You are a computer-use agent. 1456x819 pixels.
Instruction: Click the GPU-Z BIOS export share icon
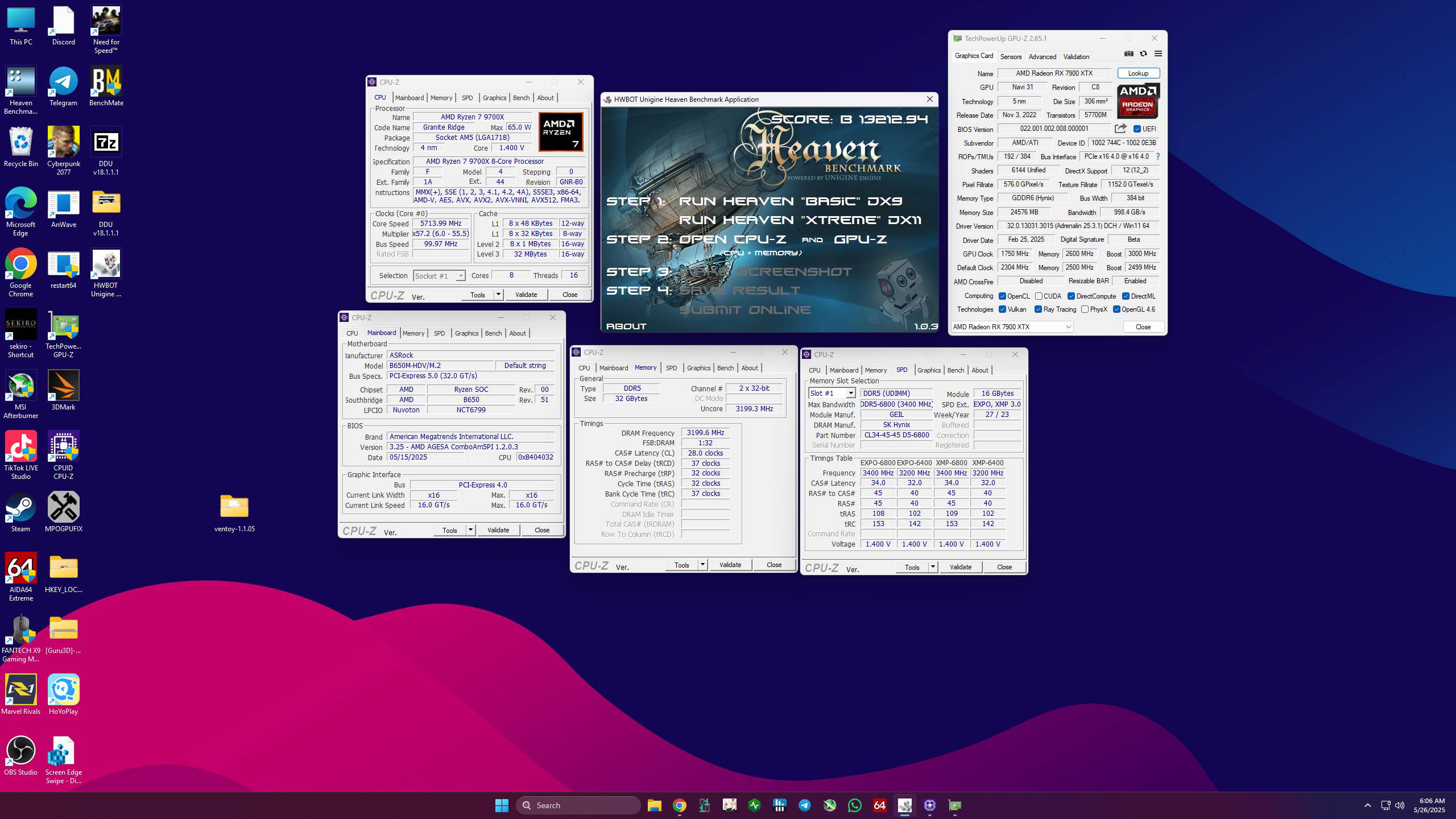coord(1120,129)
